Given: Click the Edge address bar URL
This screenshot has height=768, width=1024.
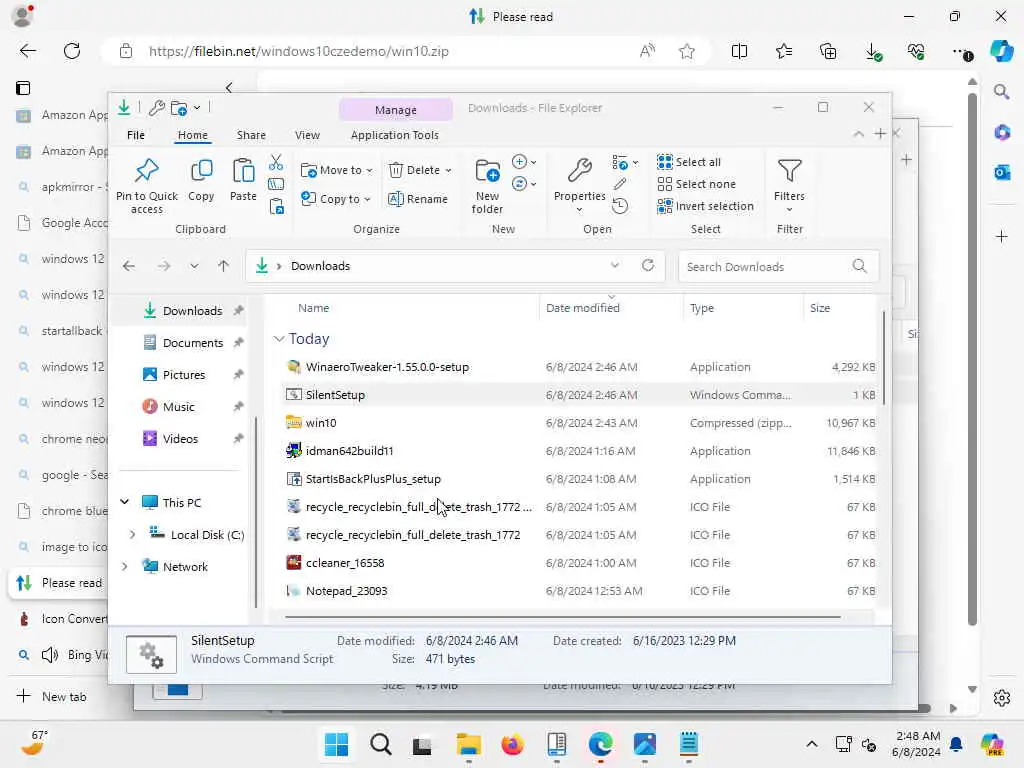Looking at the screenshot, I should (298, 52).
